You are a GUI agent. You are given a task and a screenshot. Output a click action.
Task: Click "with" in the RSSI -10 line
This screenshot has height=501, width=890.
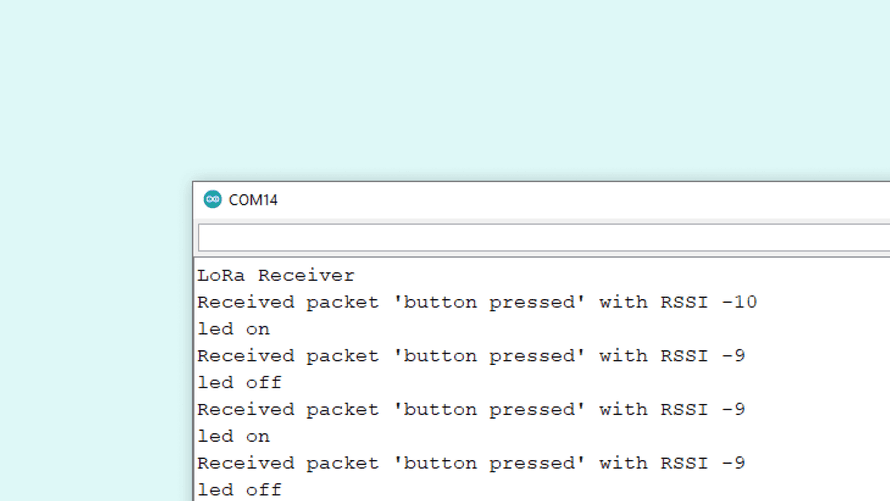coord(623,302)
